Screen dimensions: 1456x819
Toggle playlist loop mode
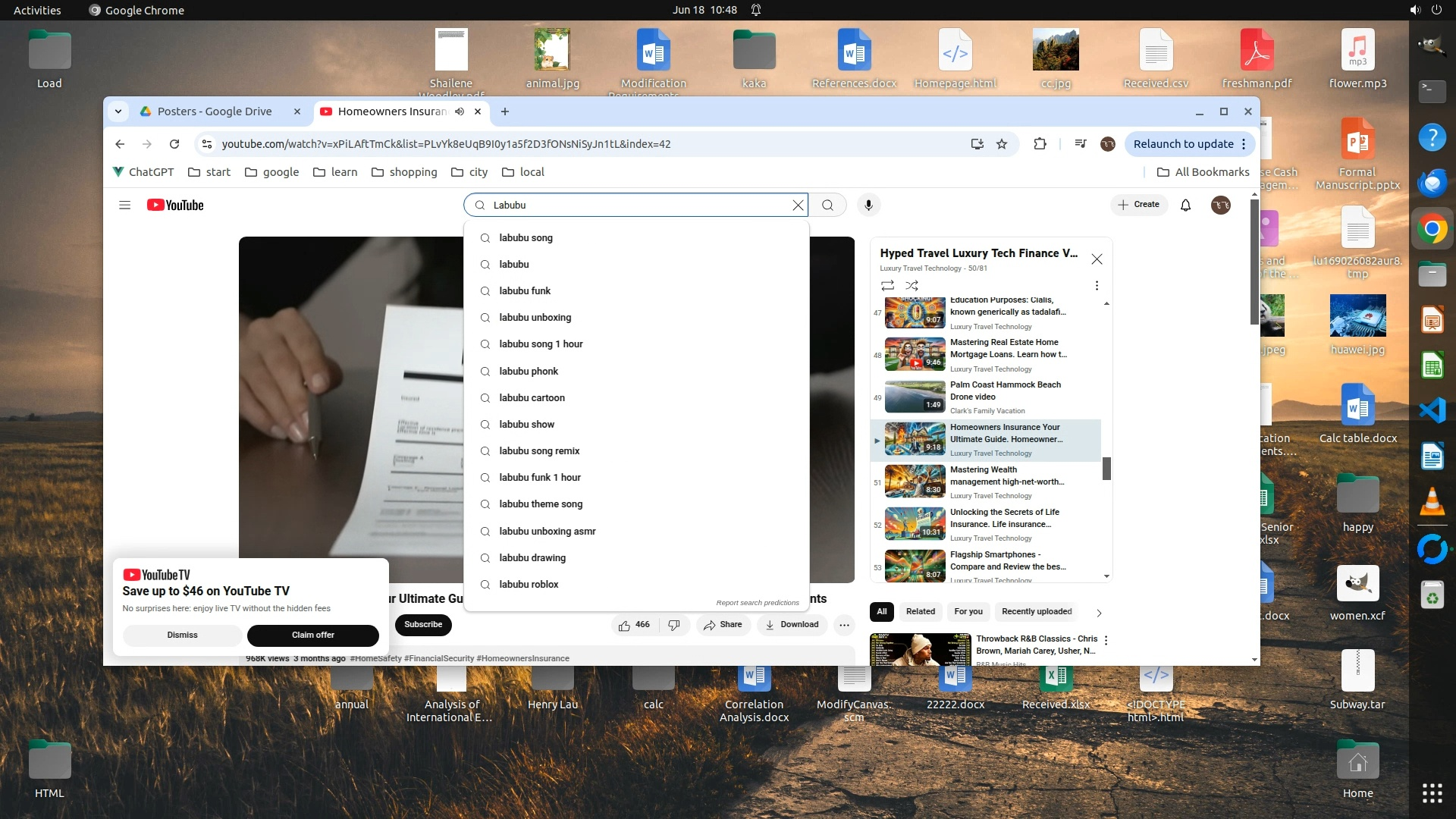pos(887,286)
